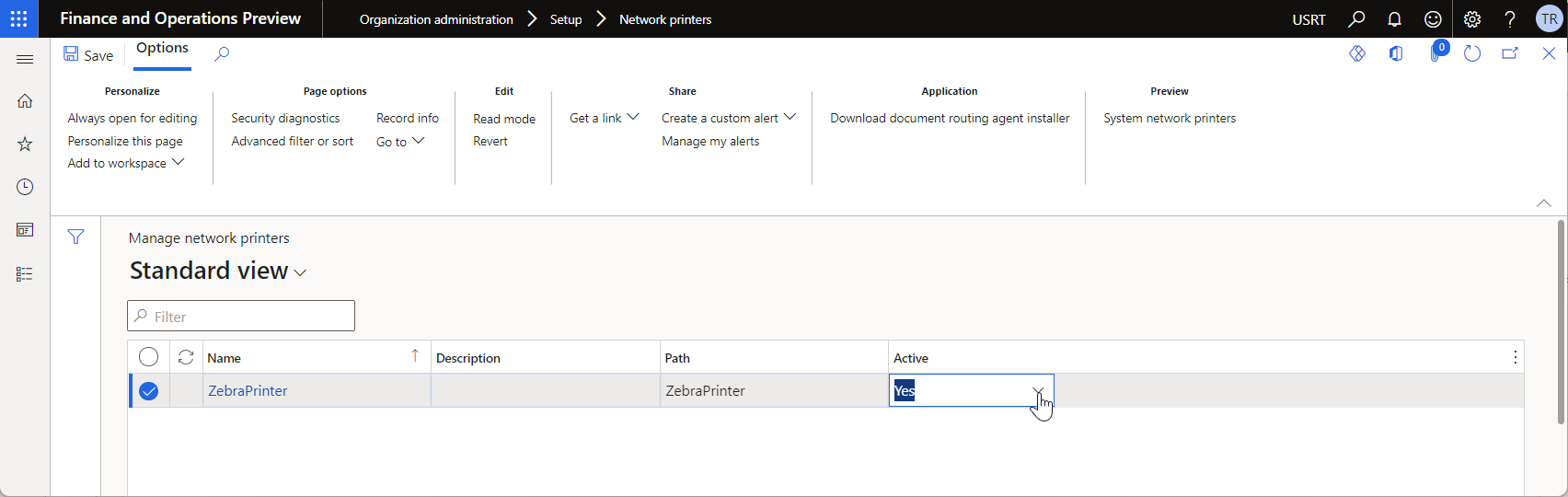Open Record info
This screenshot has width=1568, height=497.
coord(408,118)
